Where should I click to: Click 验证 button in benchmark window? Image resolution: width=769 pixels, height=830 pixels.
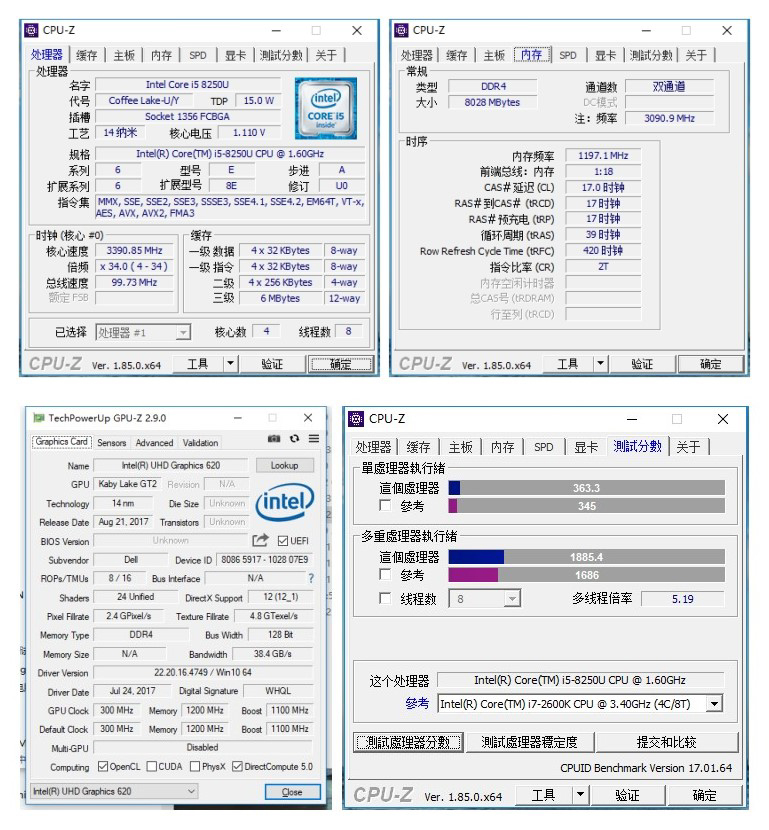point(628,795)
